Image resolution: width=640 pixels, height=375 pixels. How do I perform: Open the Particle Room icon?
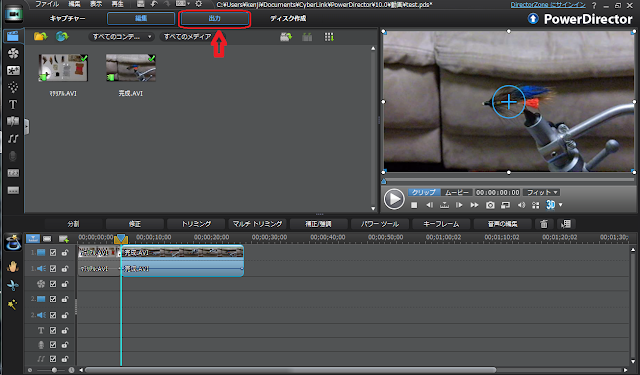(x=13, y=87)
